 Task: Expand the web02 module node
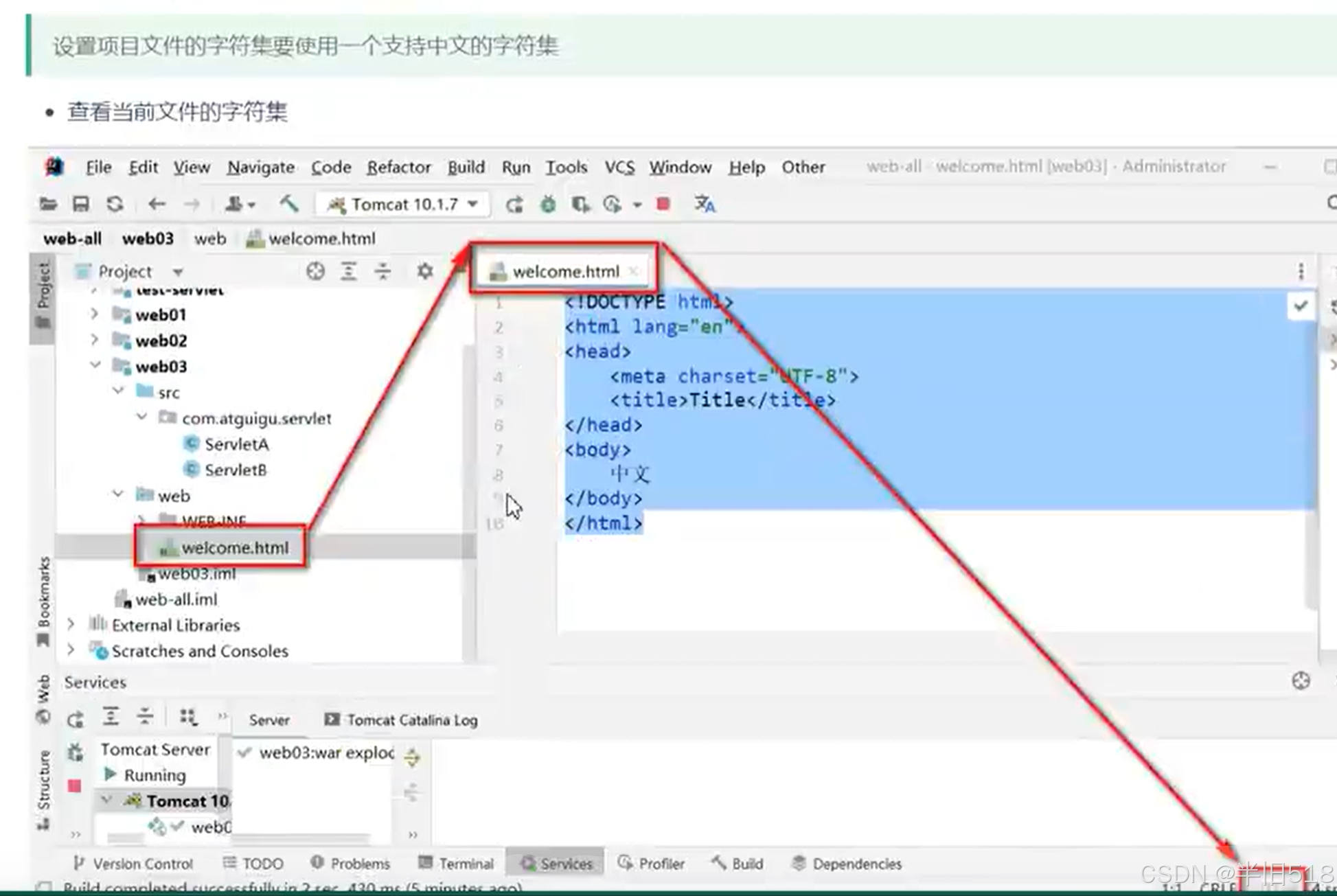coord(94,340)
